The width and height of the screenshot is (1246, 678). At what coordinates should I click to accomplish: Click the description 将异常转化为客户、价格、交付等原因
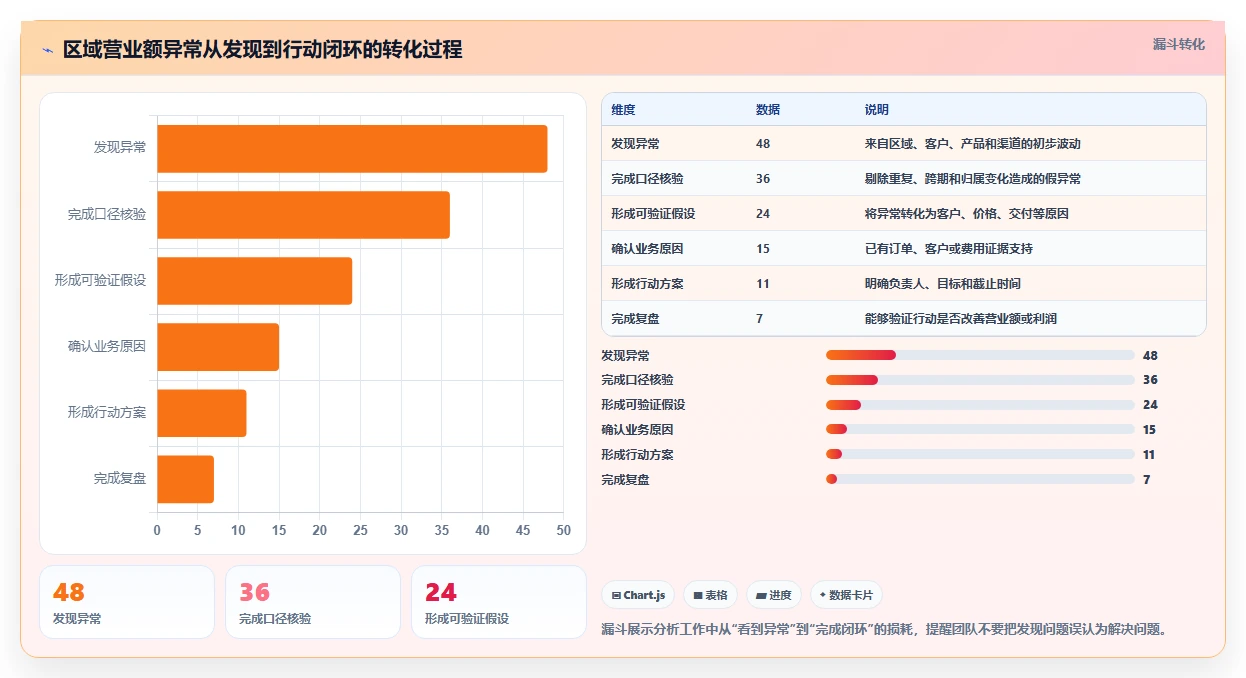pos(967,214)
